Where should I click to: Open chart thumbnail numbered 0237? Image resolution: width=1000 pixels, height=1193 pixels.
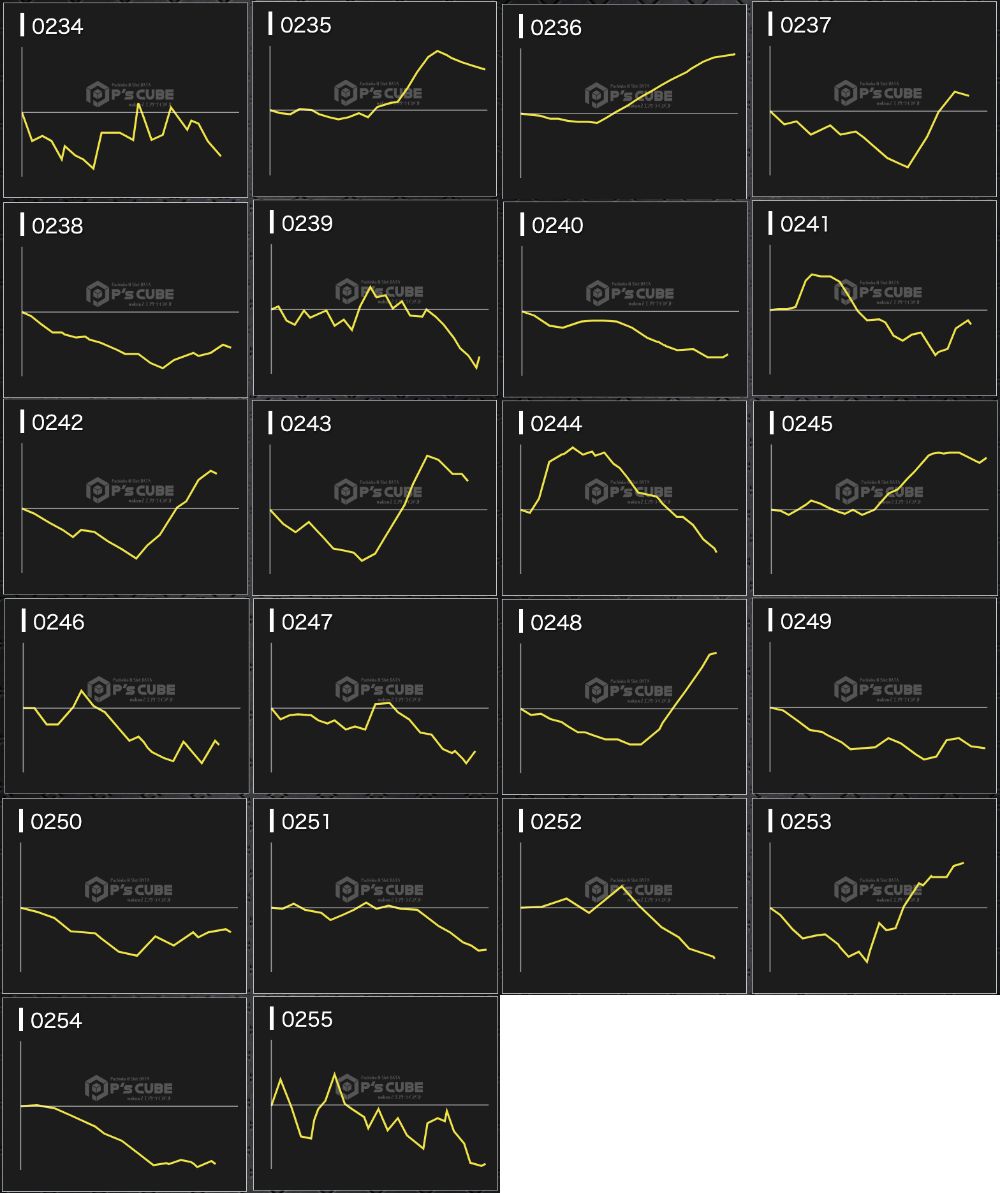click(874, 99)
